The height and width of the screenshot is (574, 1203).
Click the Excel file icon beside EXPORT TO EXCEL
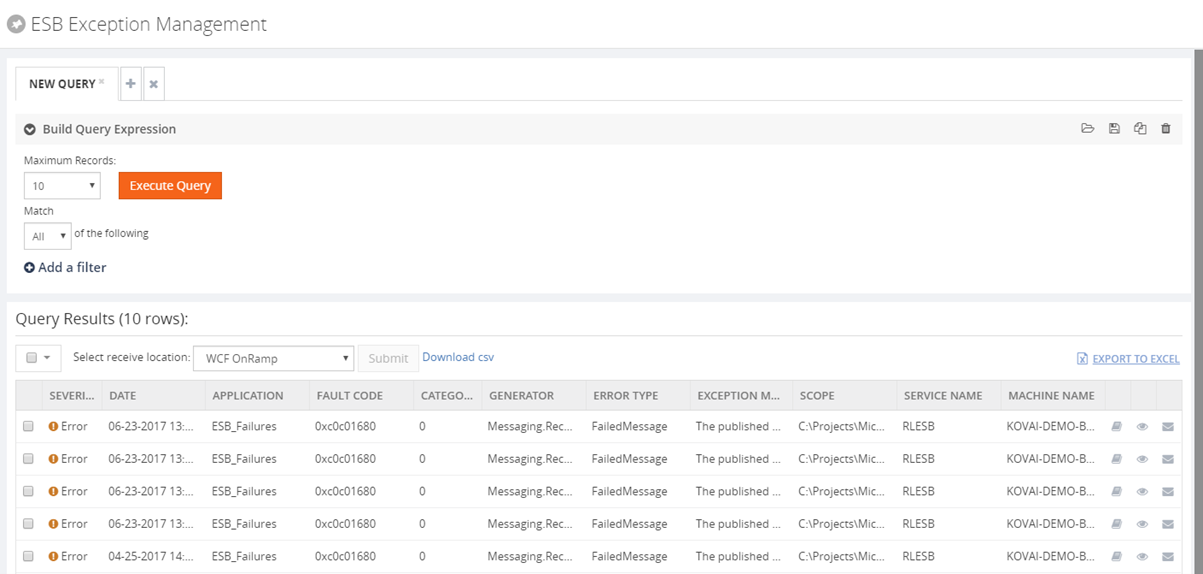(1082, 359)
